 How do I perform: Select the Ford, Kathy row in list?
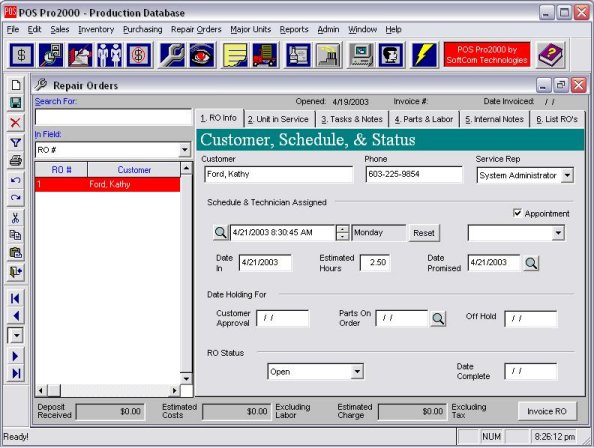108,184
